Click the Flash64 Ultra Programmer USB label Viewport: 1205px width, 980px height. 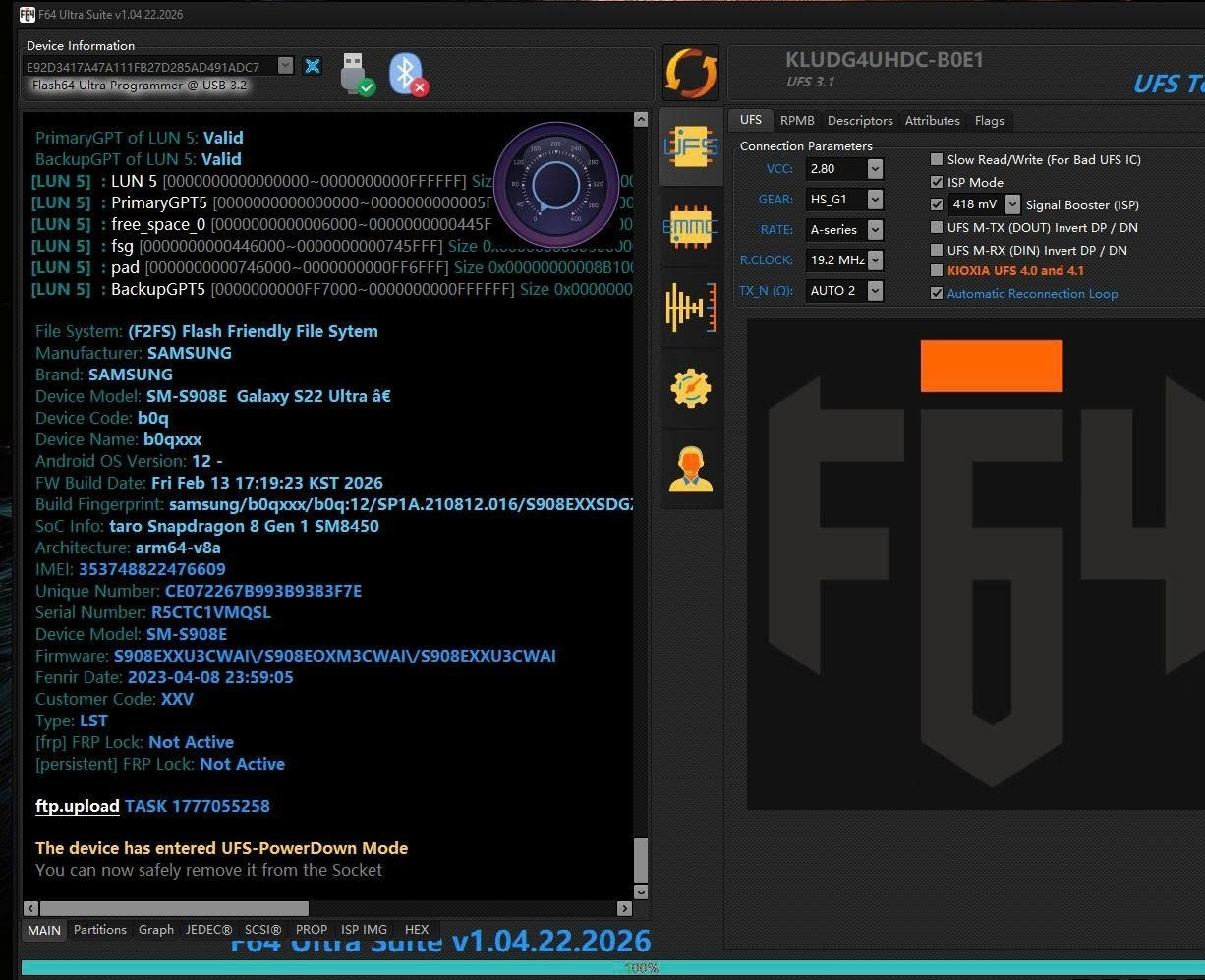(x=139, y=86)
